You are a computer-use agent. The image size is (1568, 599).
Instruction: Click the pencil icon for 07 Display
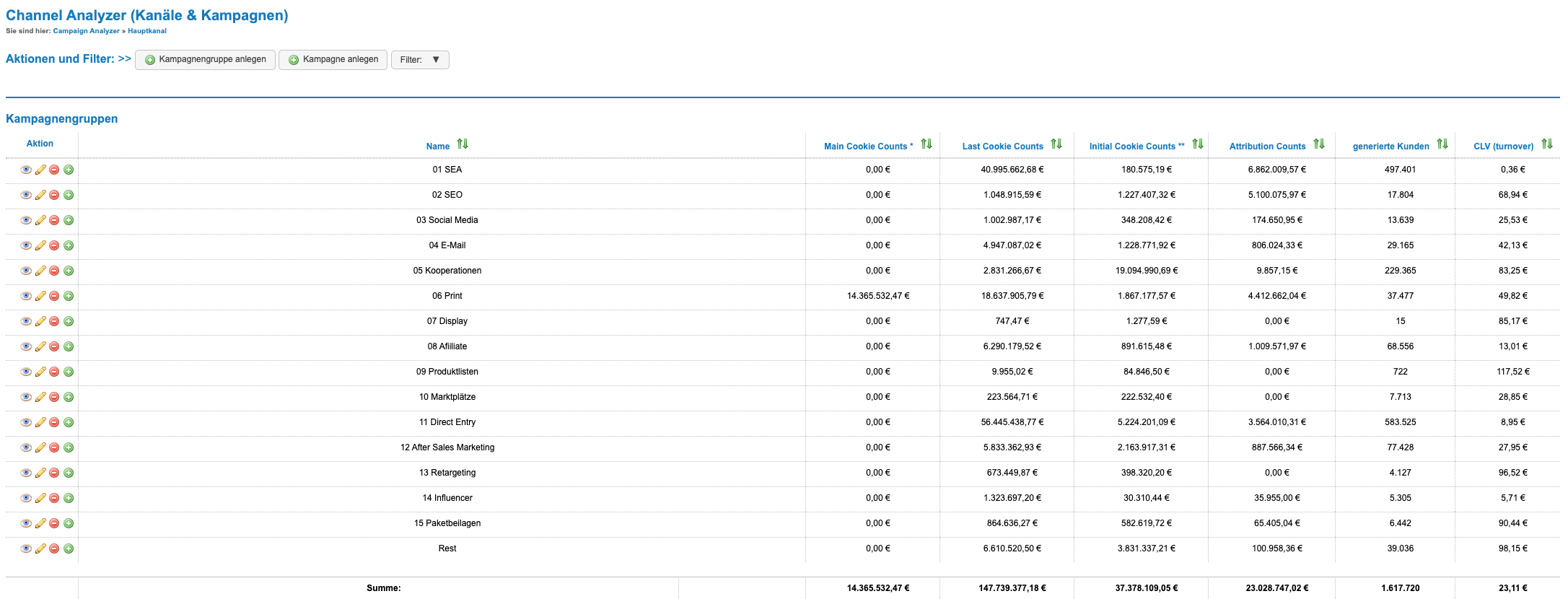pyautogui.click(x=40, y=321)
